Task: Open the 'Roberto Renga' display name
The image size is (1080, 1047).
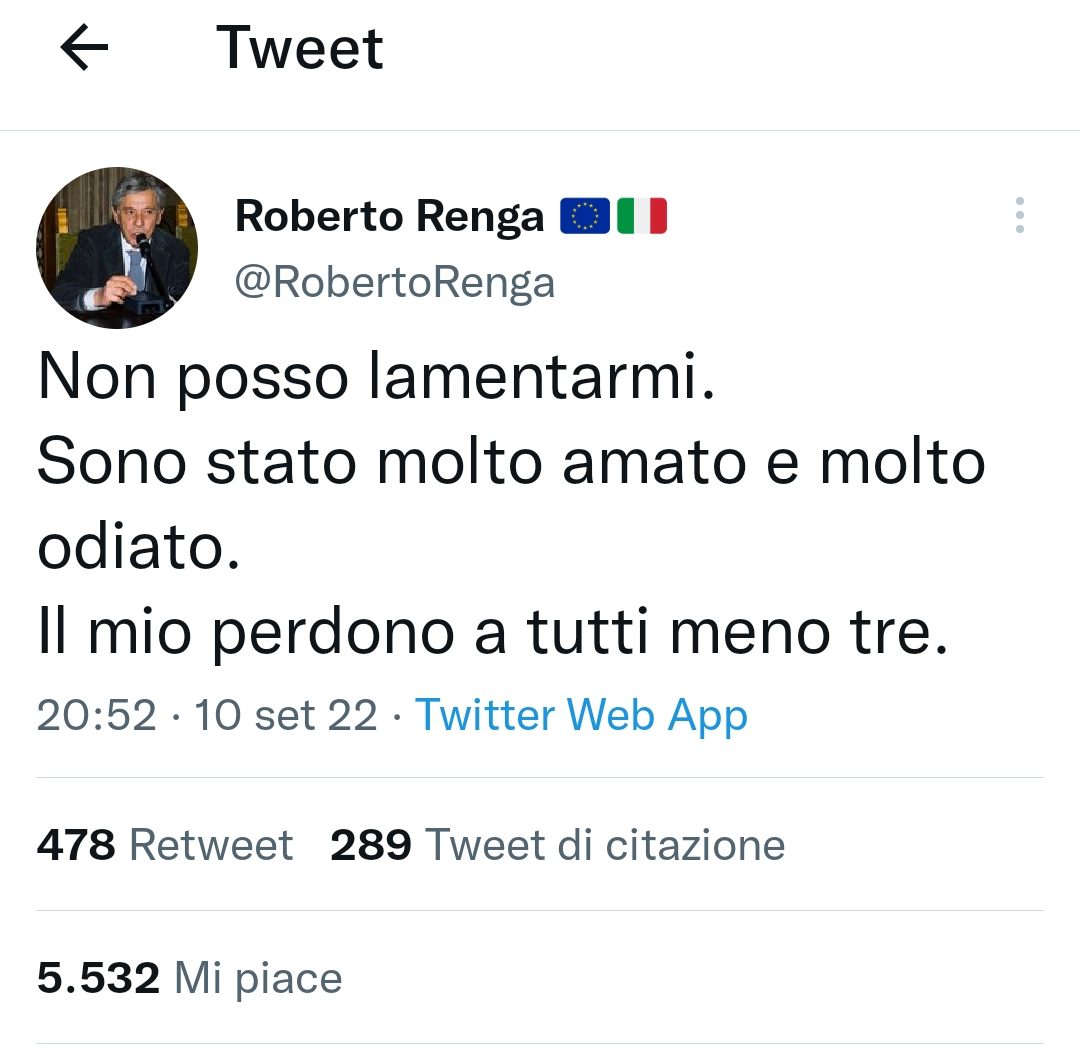Action: (x=389, y=216)
